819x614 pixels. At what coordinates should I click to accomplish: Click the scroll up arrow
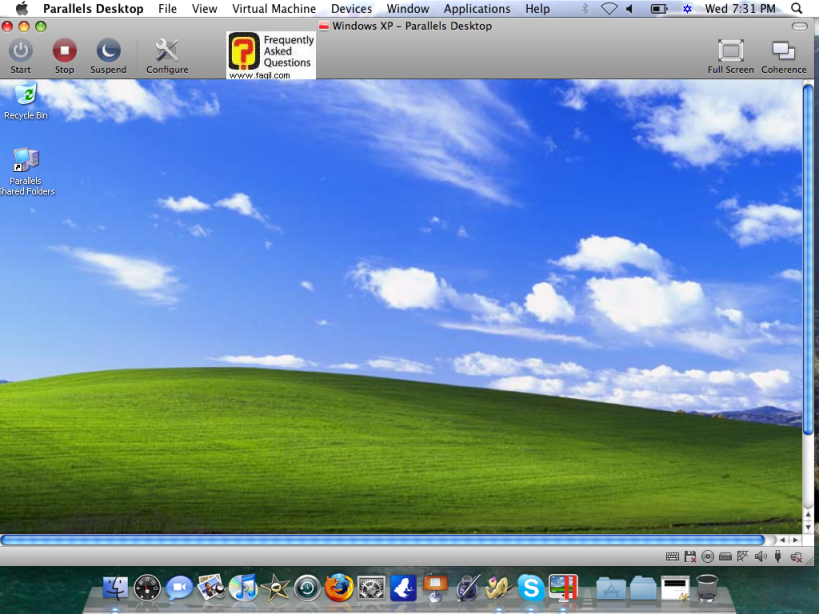coord(808,515)
